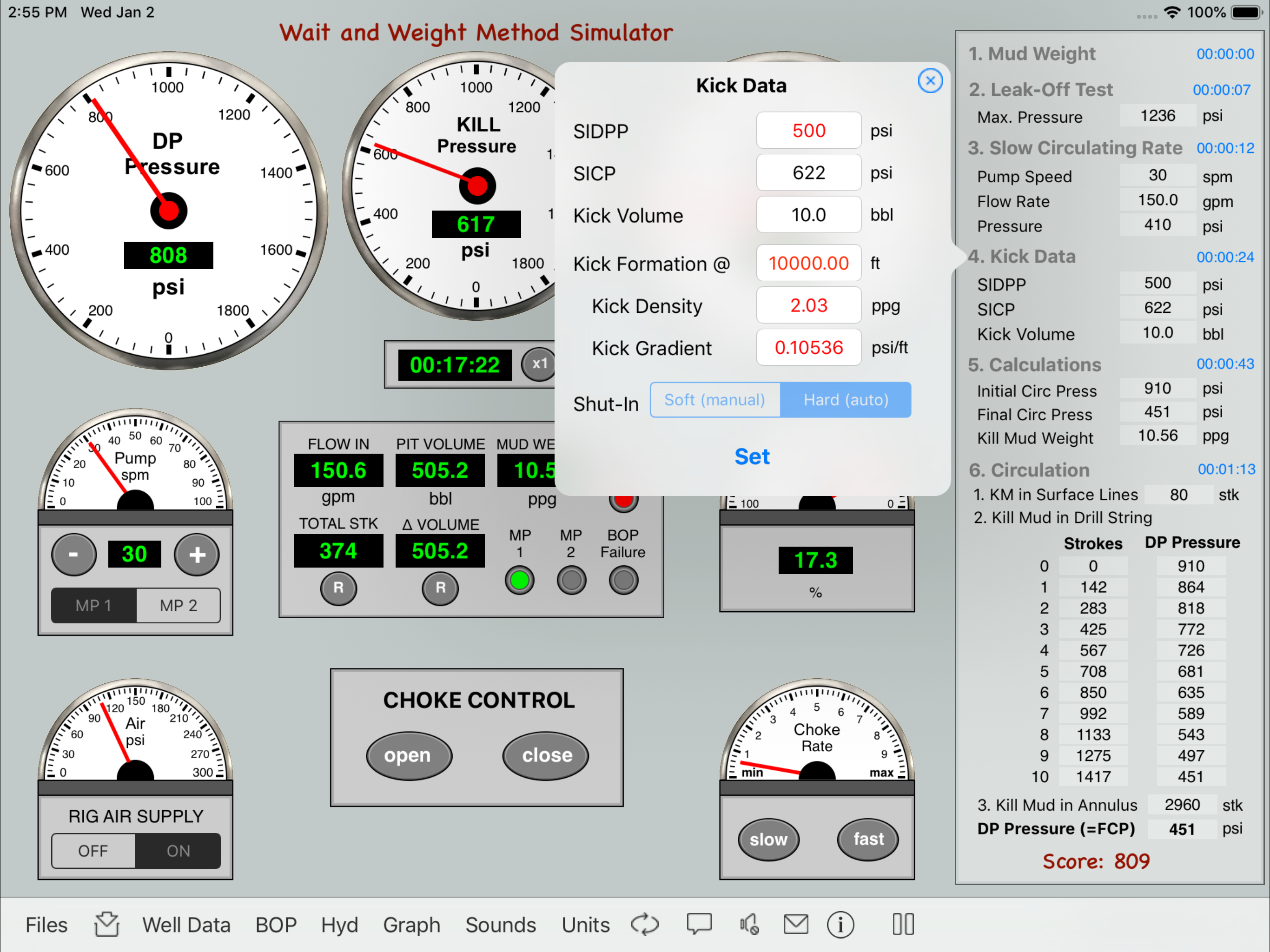Image resolution: width=1270 pixels, height=952 pixels.
Task: Click the save-to-inbox tray icon
Action: point(107,925)
